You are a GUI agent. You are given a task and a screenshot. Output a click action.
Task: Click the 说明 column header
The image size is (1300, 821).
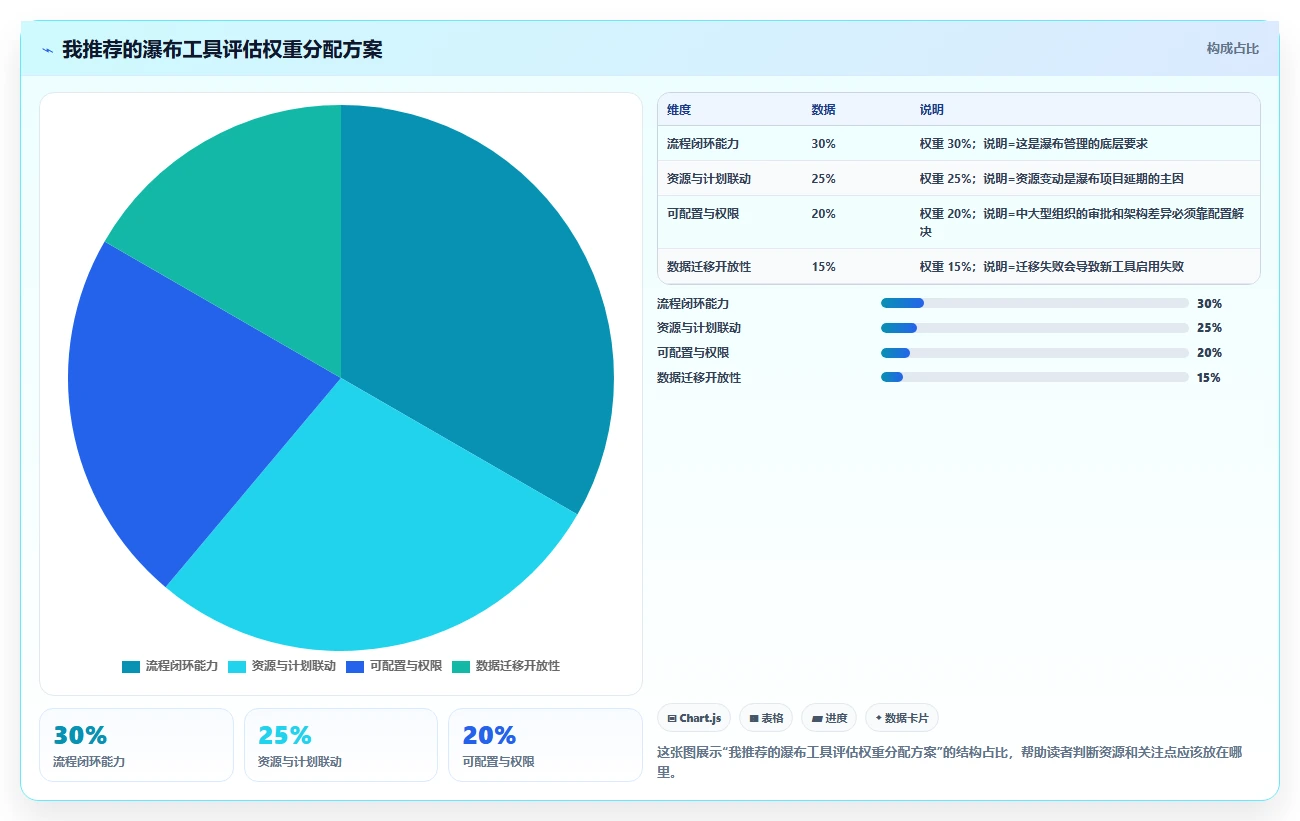pyautogui.click(x=931, y=110)
